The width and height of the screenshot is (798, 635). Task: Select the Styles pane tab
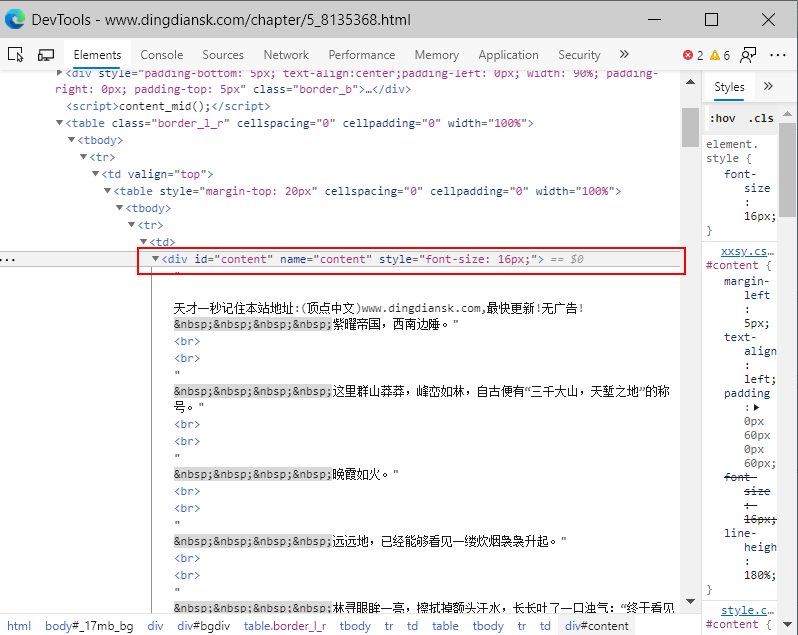(x=729, y=87)
